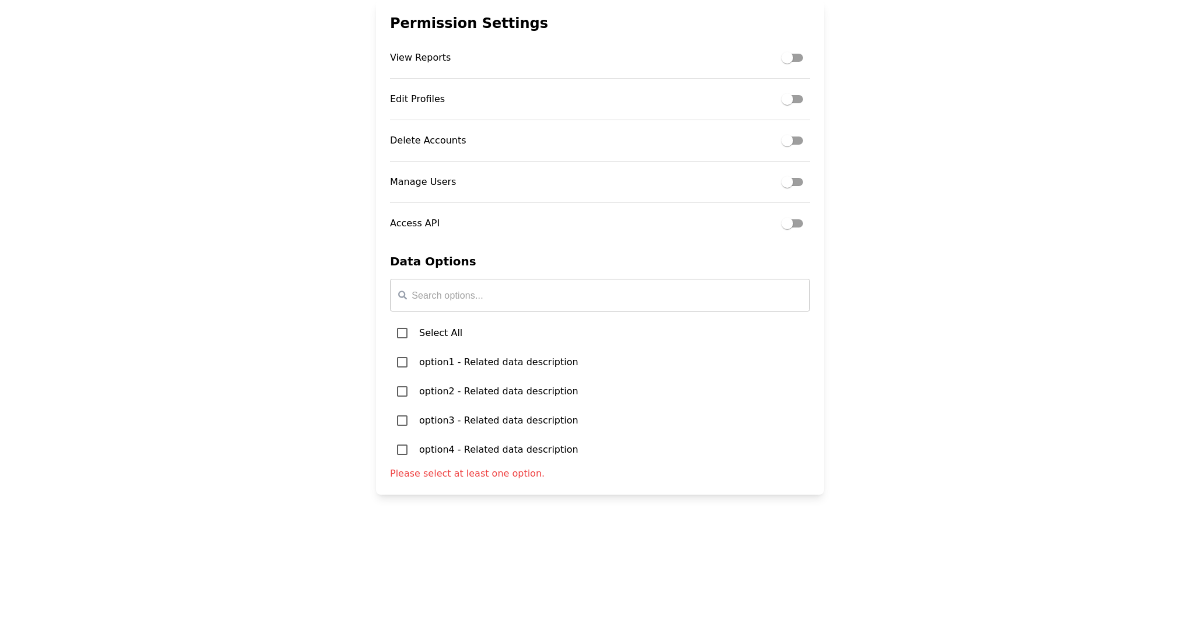Tick the checkbox next to option3
The height and width of the screenshot is (630, 1200).
coord(402,420)
